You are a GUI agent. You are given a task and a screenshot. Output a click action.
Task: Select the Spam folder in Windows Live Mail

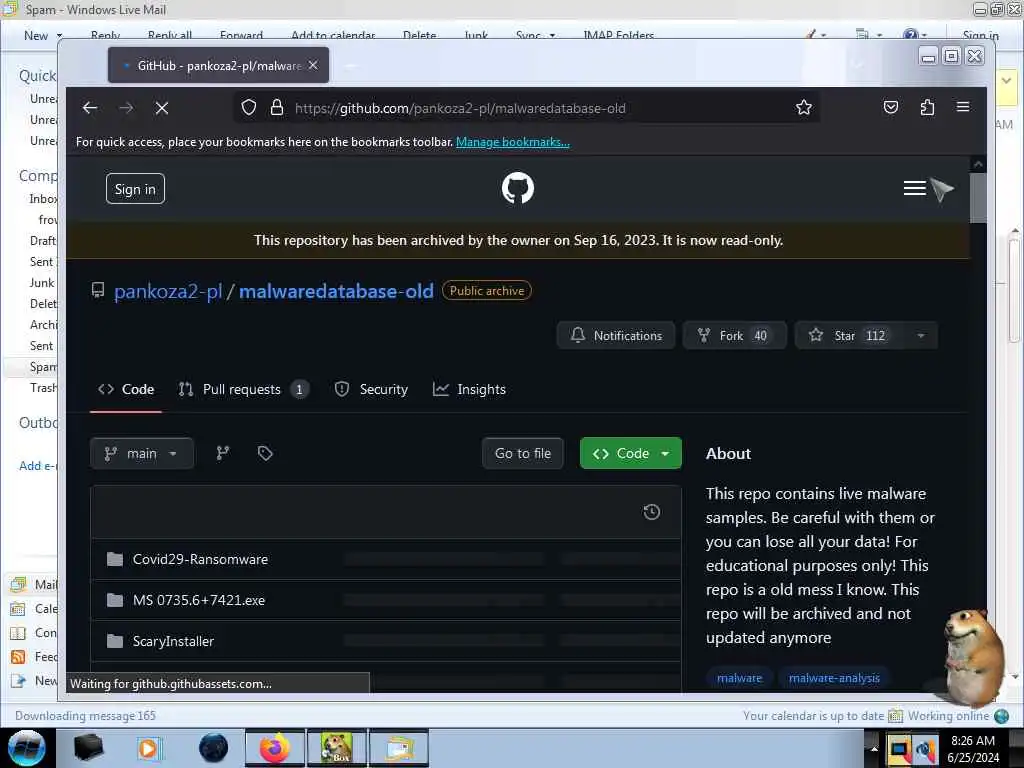coord(43,367)
